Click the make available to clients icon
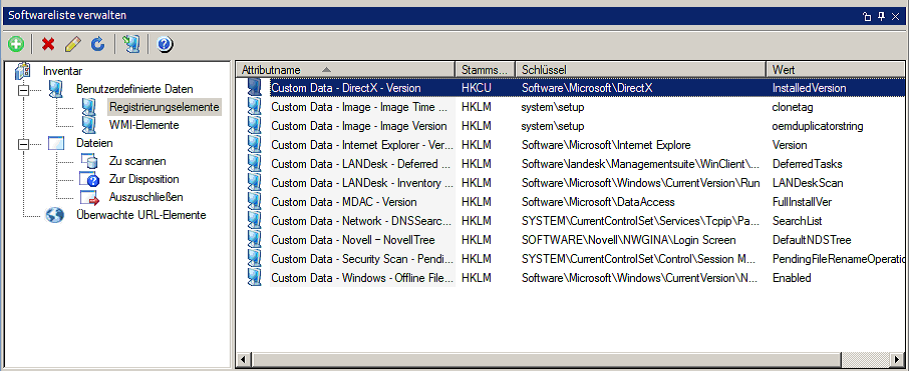 [132, 44]
